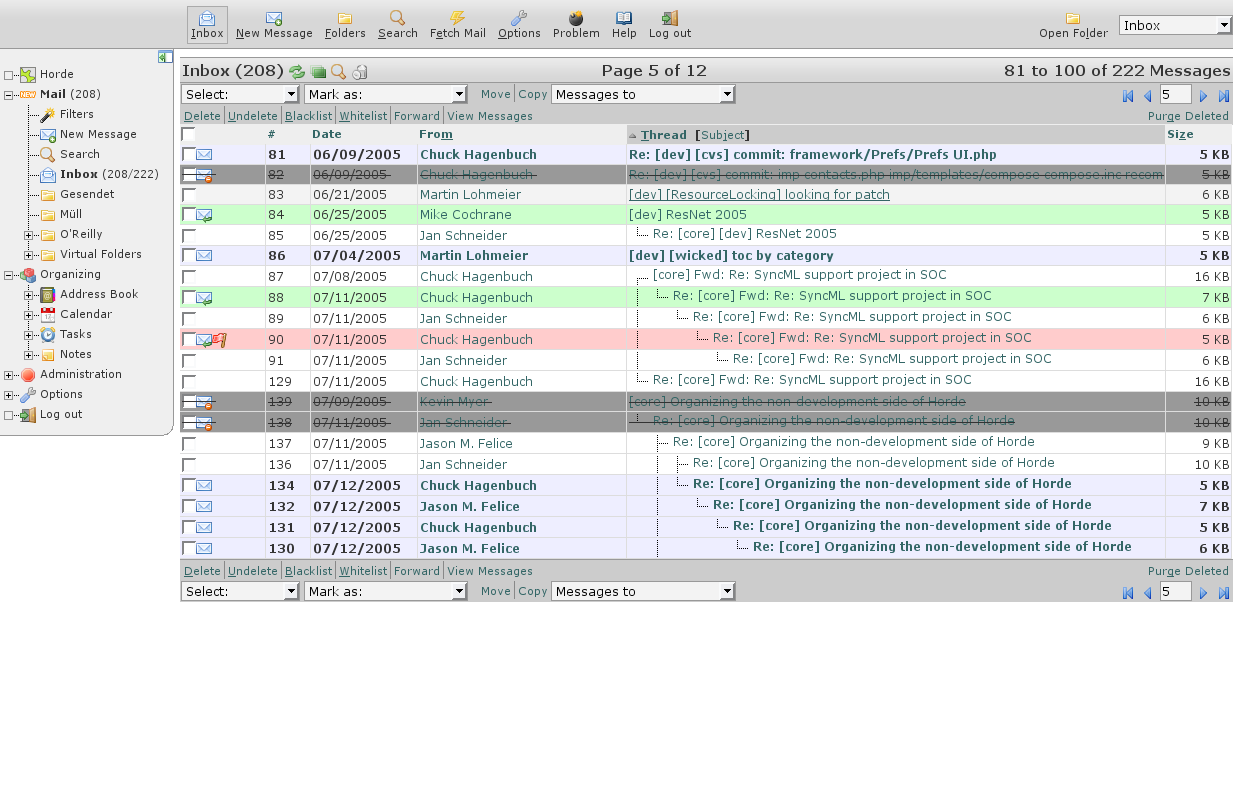Refresh the Inbox with green arrows icon

(297, 71)
